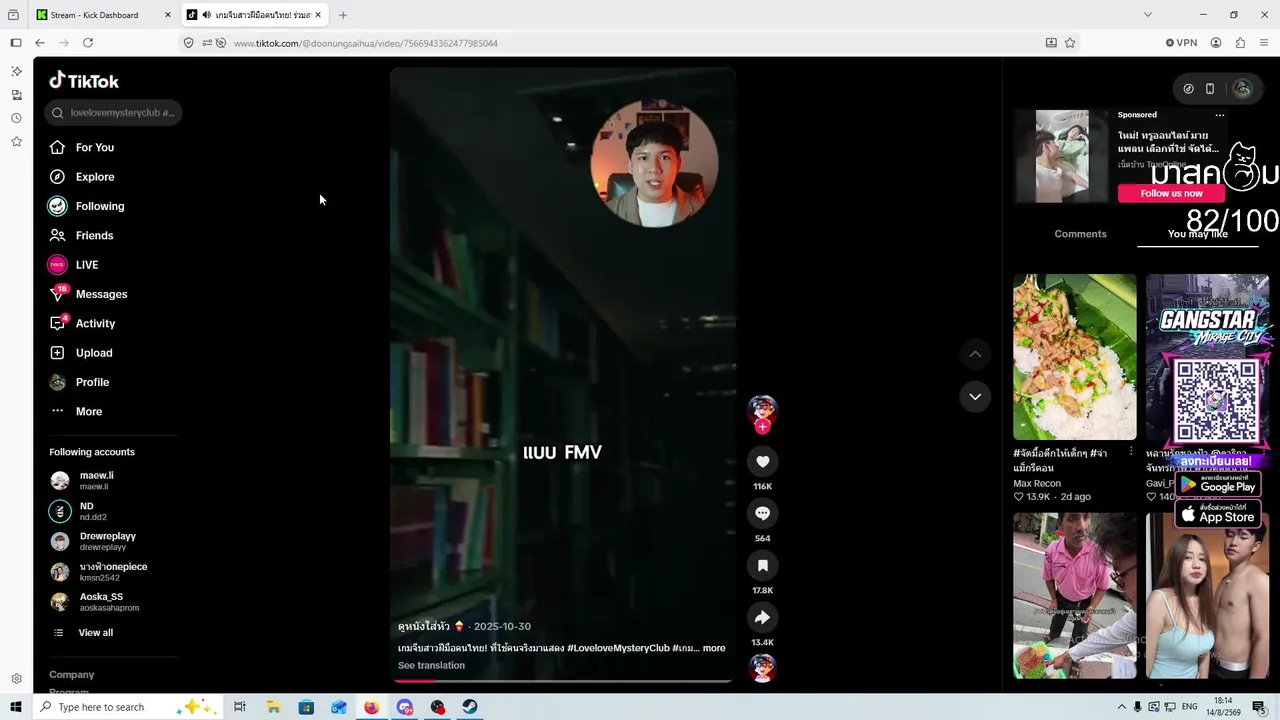
Task: Open TikTok LIVE from the sidebar
Action: 87,265
